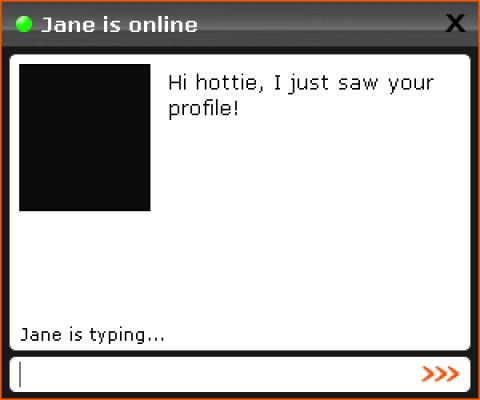Image resolution: width=480 pixels, height=400 pixels.
Task: Click the word "hottie" in the chat message
Action: (x=229, y=82)
